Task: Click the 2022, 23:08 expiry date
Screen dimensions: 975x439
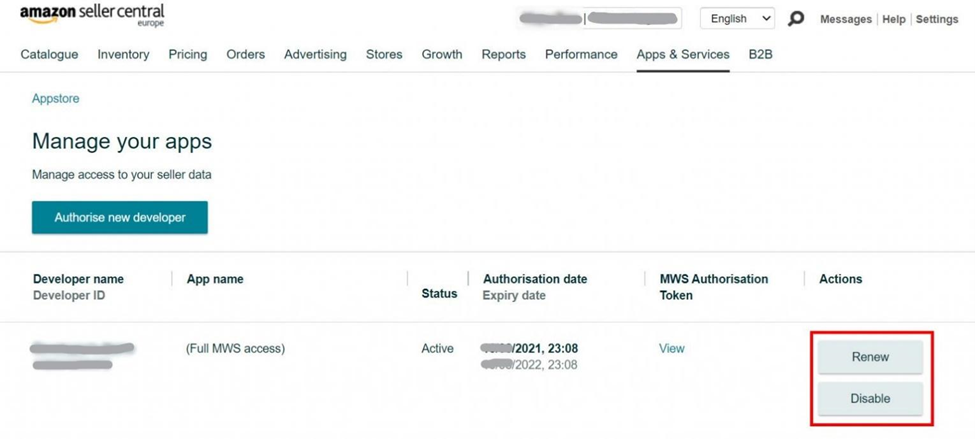Action: click(x=530, y=365)
